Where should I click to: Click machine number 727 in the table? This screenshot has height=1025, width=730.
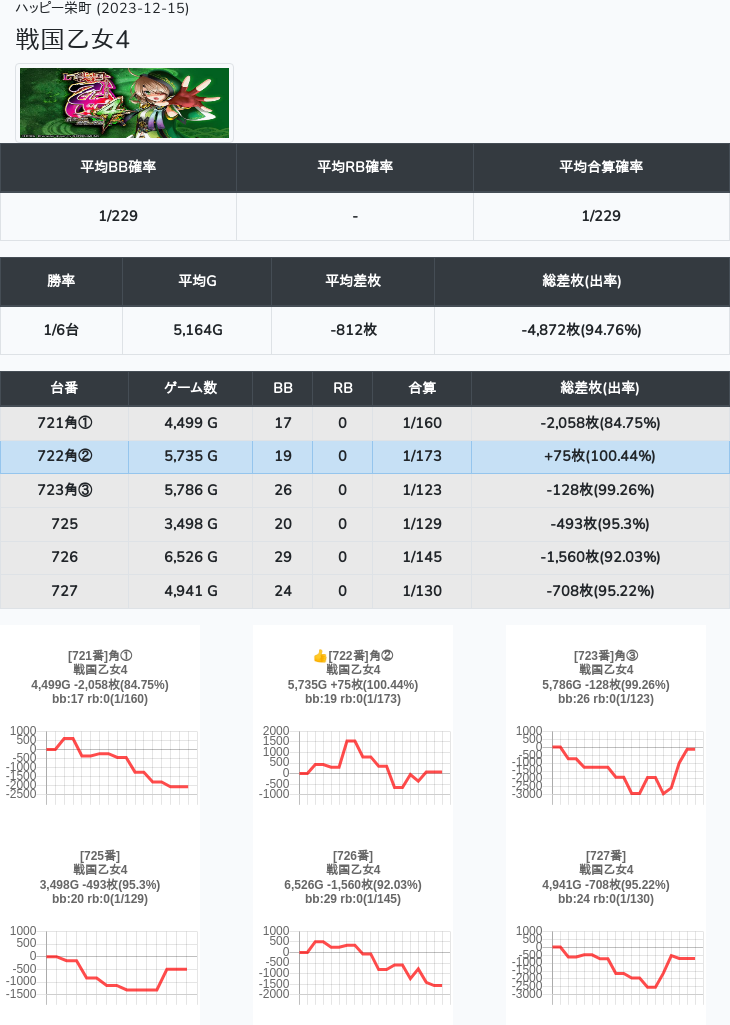tap(64, 591)
